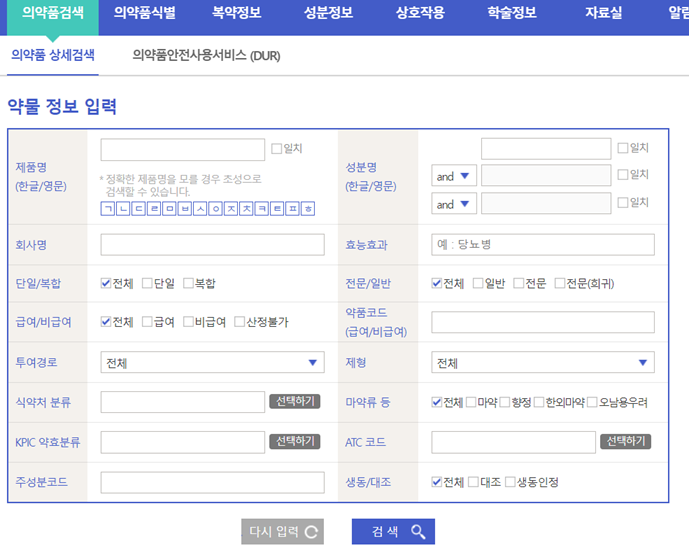
Task: Focus the 주성분코드 input field
Action: (213, 482)
